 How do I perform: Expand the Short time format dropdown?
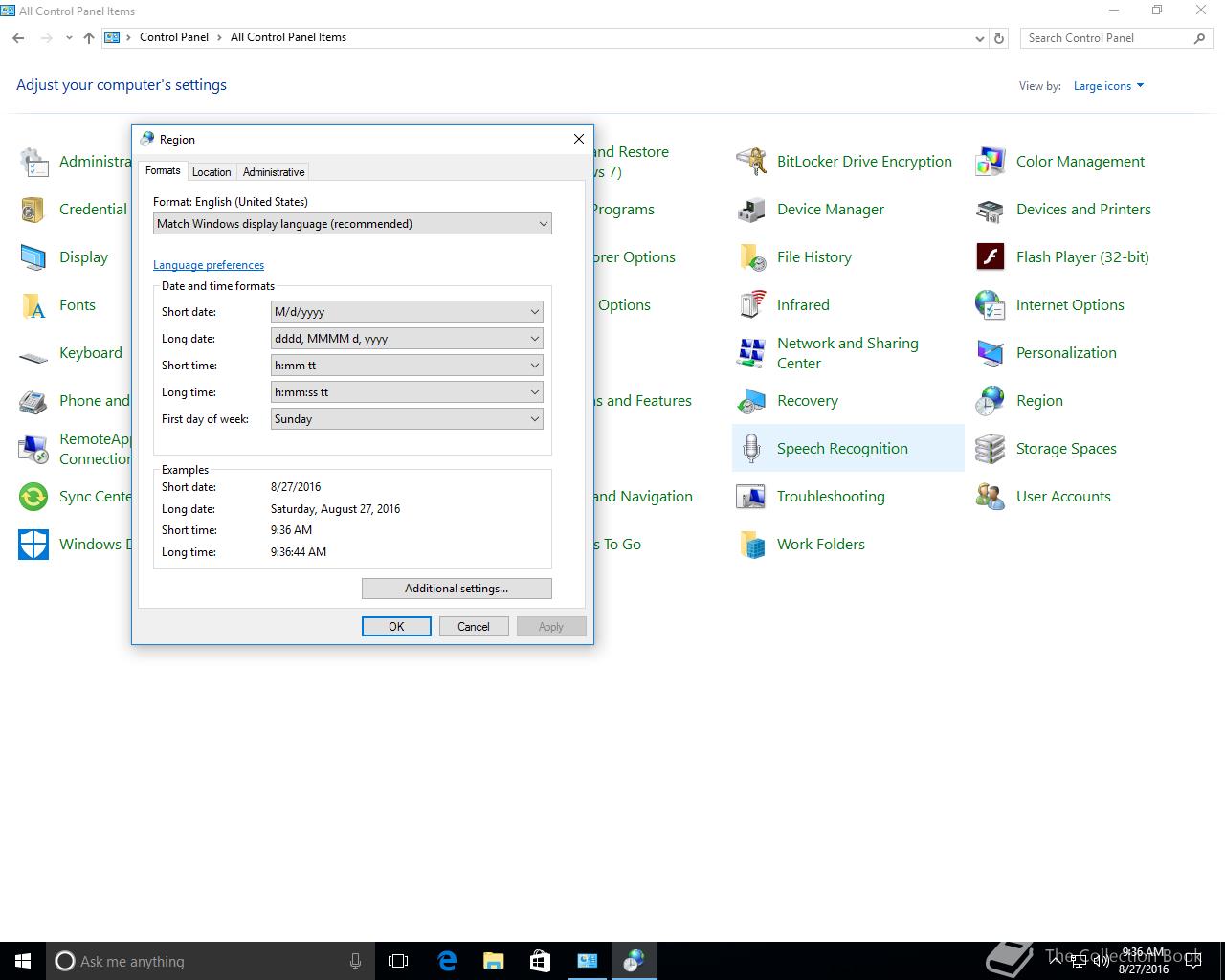click(x=407, y=366)
